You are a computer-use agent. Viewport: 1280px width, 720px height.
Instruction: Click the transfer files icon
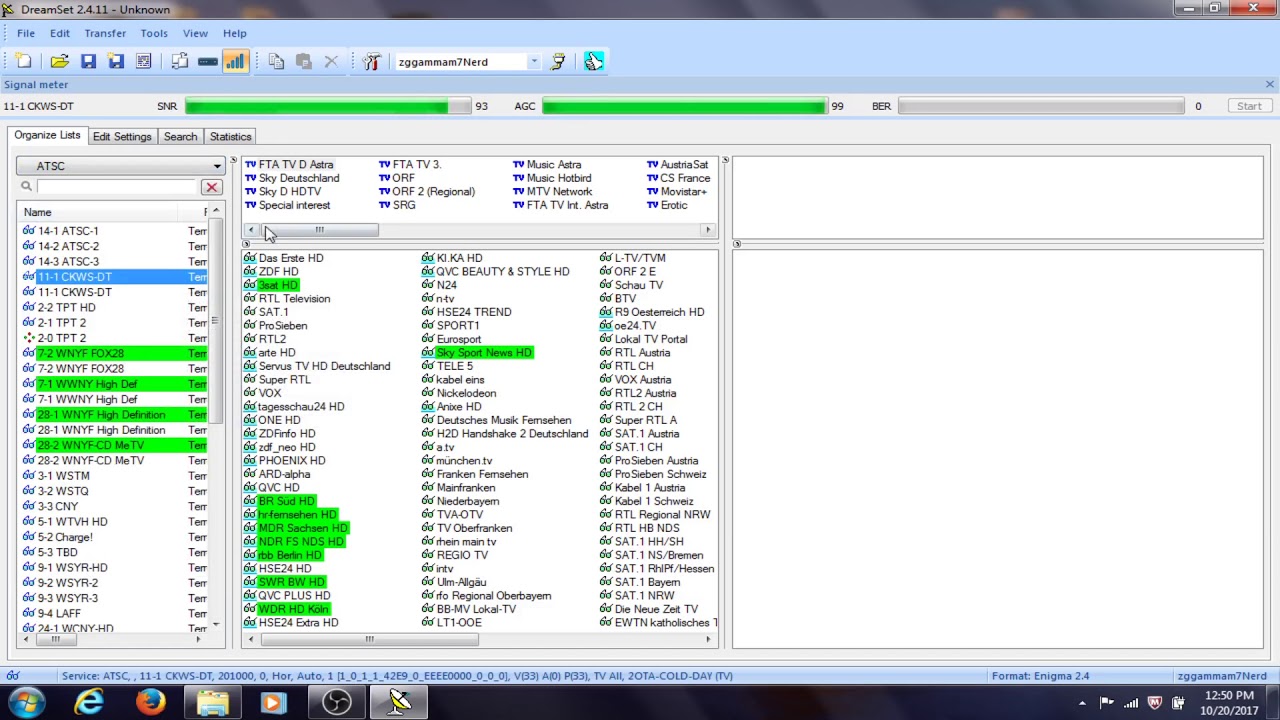pos(180,62)
